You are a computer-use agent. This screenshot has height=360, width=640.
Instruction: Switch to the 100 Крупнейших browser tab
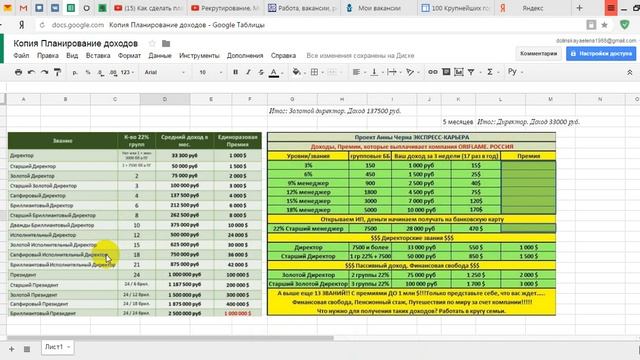456,8
